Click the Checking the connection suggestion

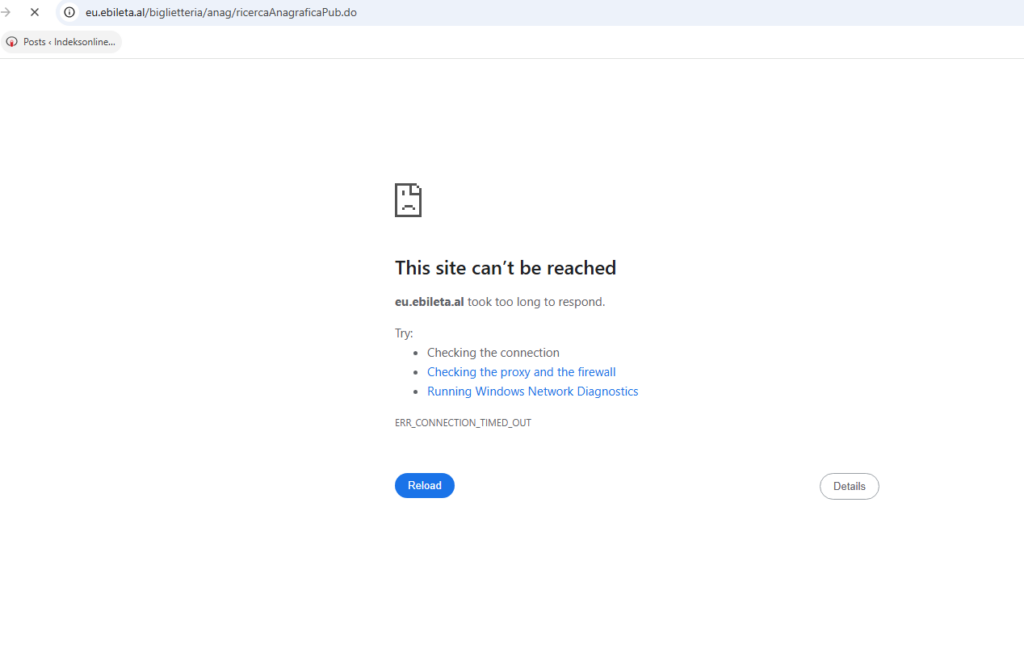coord(493,353)
